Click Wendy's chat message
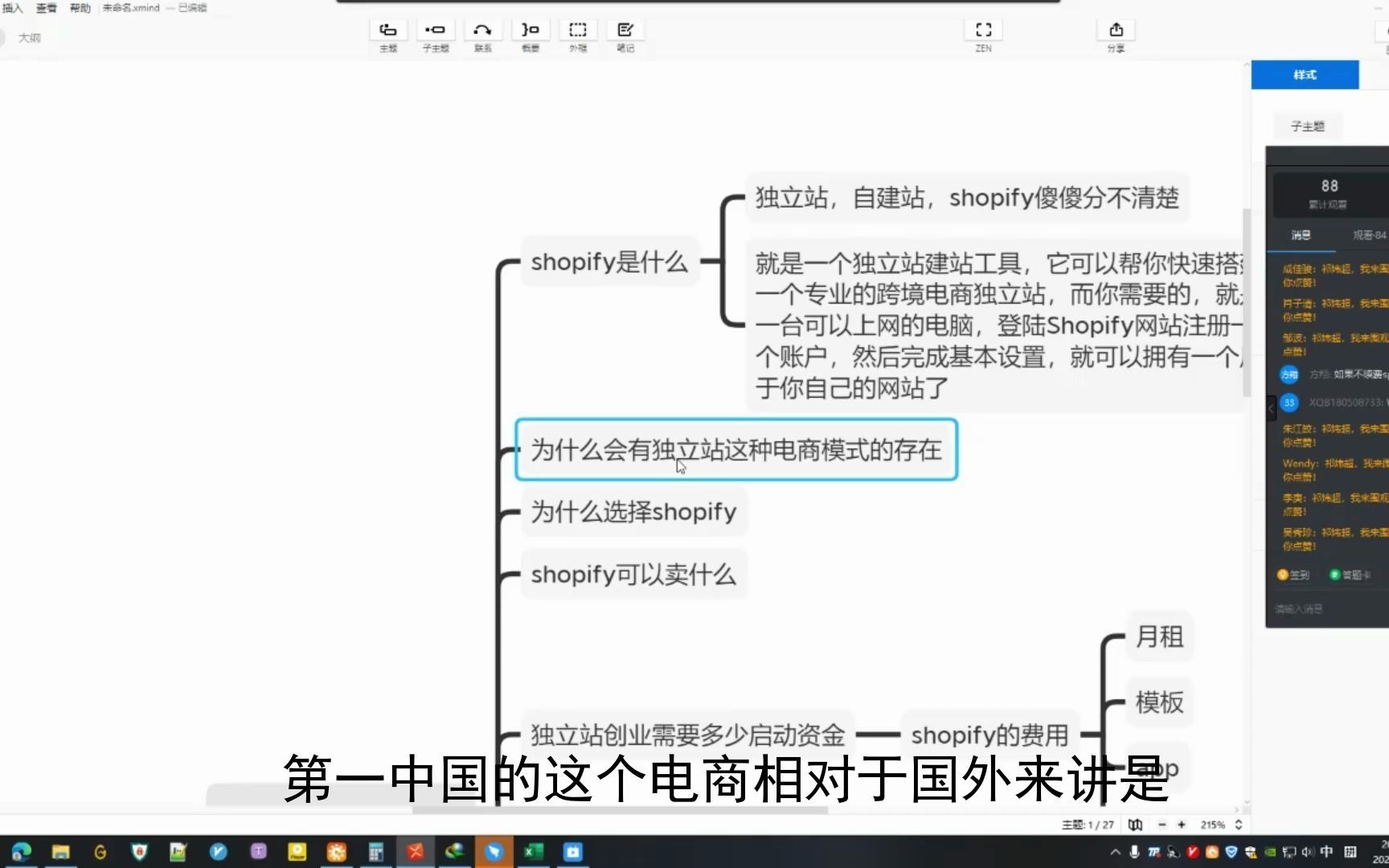This screenshot has width=1389, height=868. click(1334, 470)
